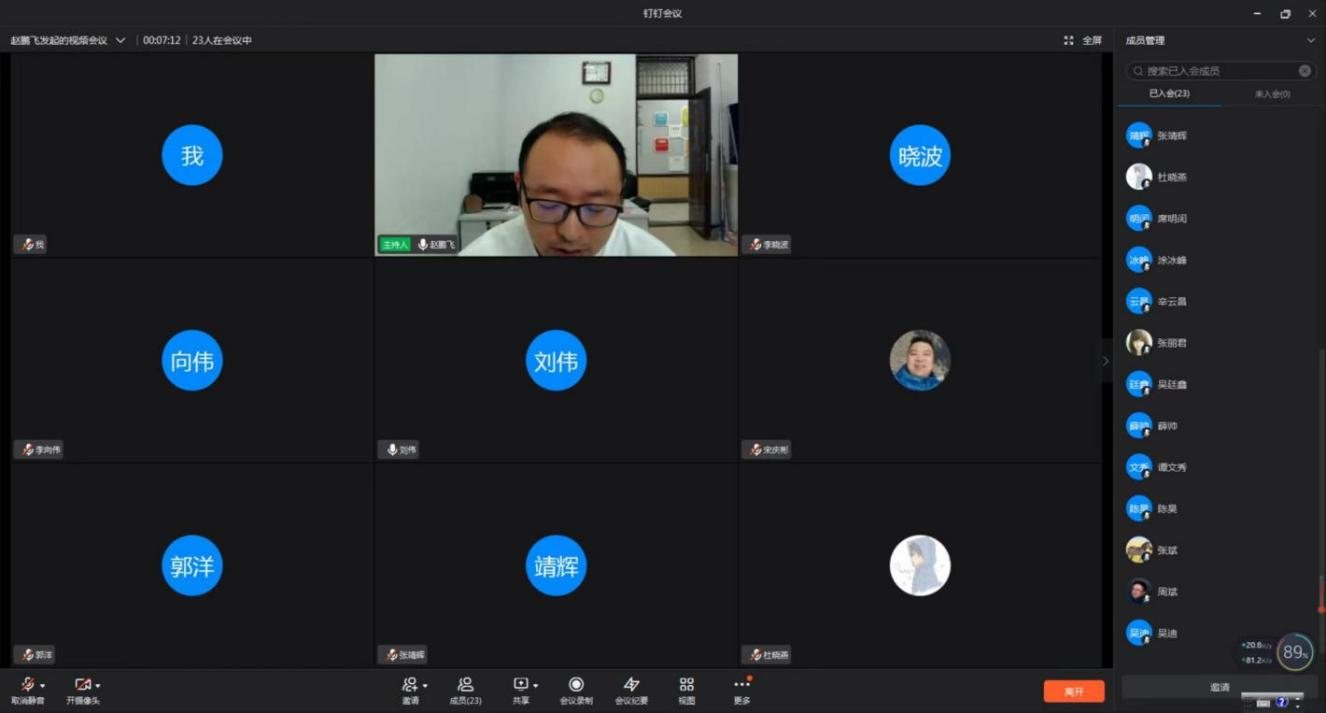Image resolution: width=1326 pixels, height=713 pixels.
Task: Select the 已入会(23) tab
Action: pyautogui.click(x=1169, y=94)
